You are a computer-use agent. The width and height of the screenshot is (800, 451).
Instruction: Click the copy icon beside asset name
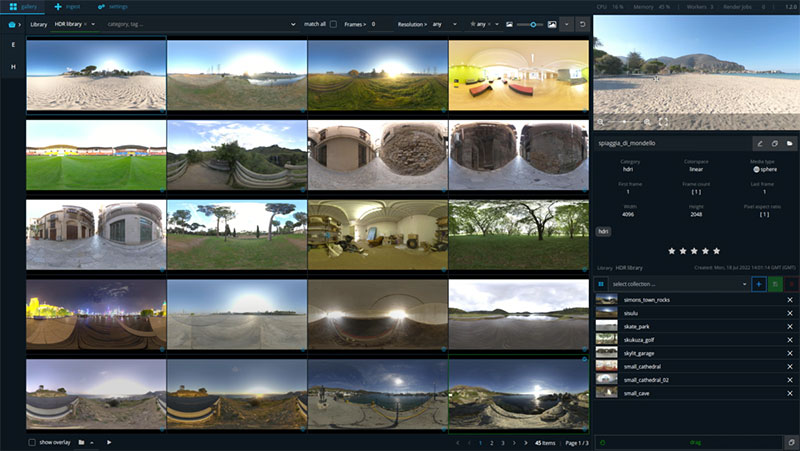coord(774,143)
